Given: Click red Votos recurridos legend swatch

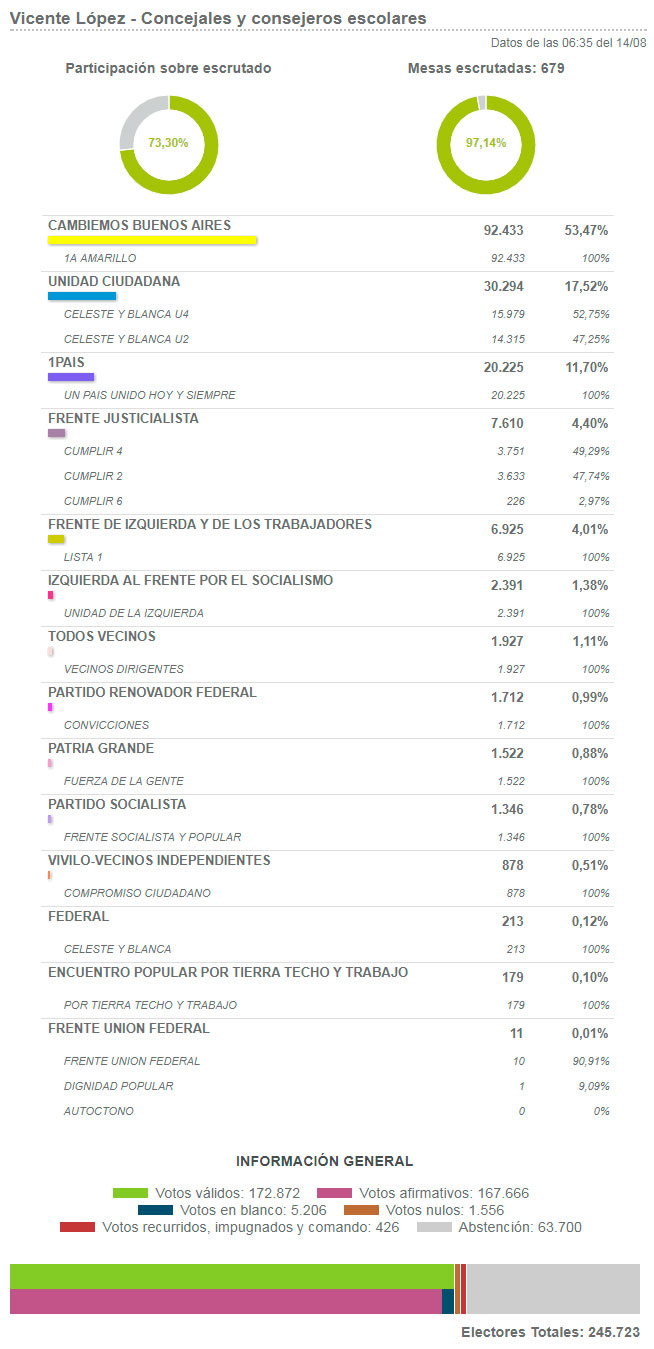Looking at the screenshot, I should point(78,1227).
